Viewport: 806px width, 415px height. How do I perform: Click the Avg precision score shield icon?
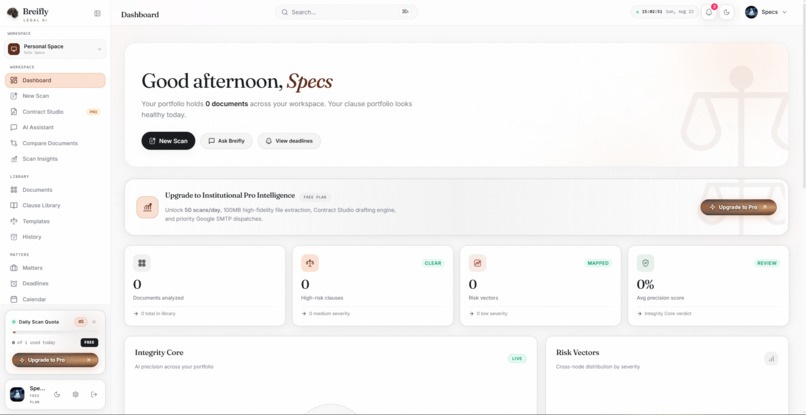pos(646,263)
